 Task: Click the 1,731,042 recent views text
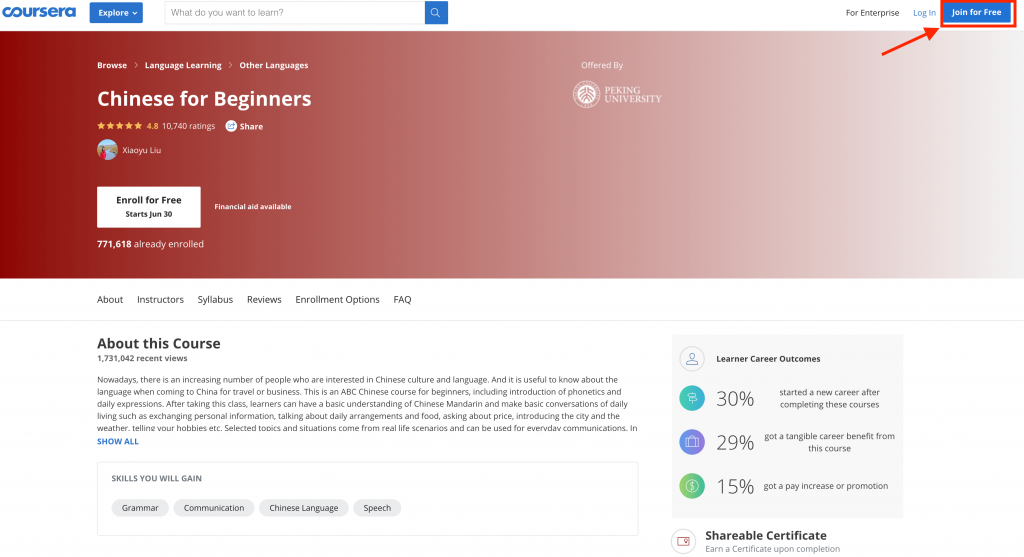click(x=142, y=358)
